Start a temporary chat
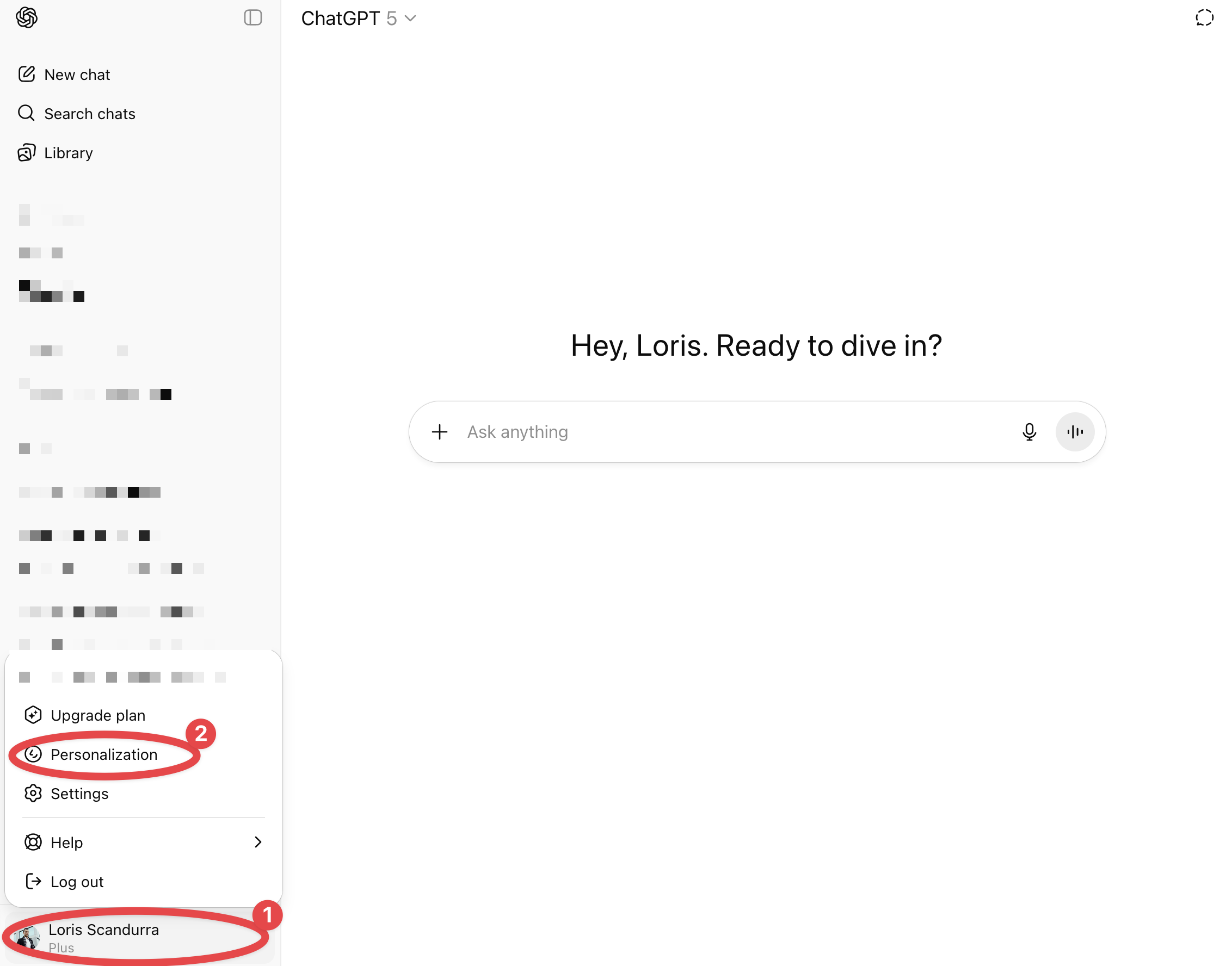 tap(1204, 17)
